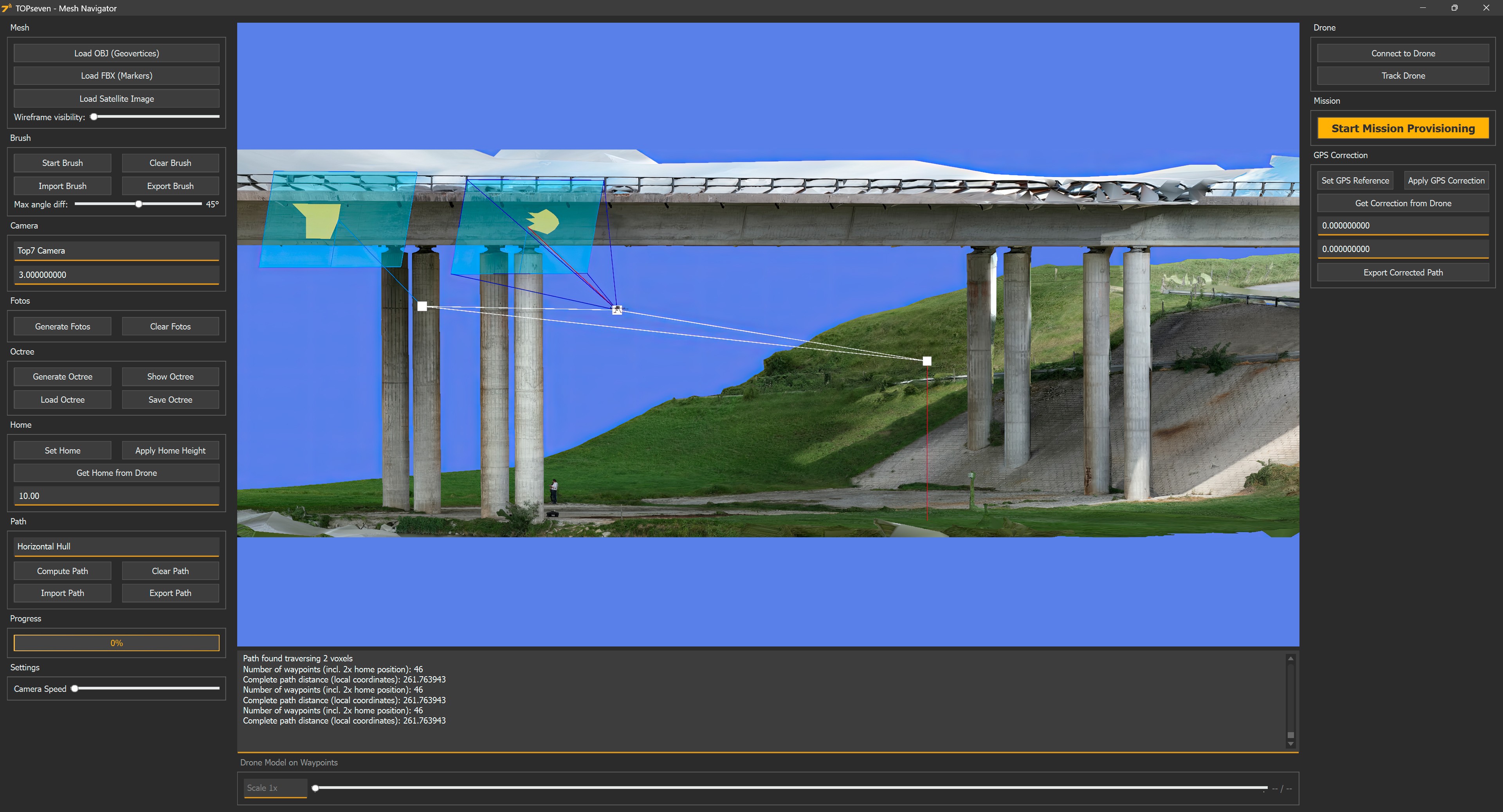Set the home position
The height and width of the screenshot is (812, 1503).
pos(62,450)
